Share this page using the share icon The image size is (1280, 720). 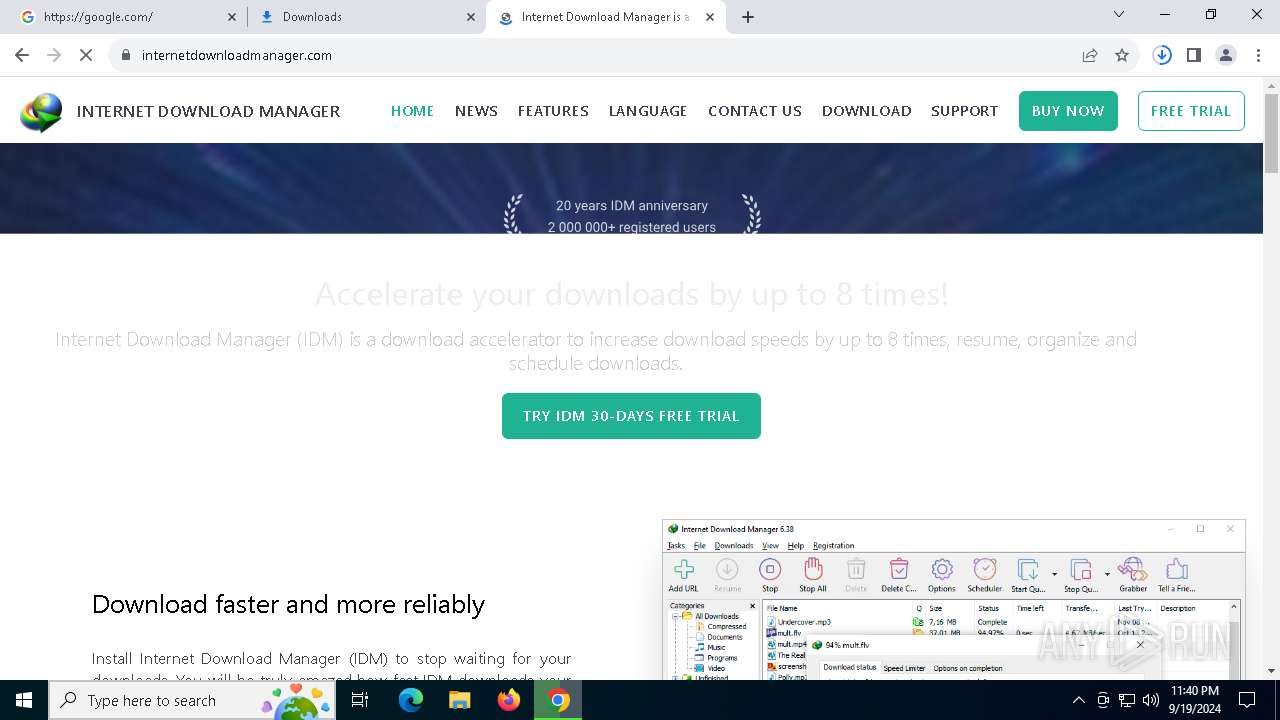tap(1090, 55)
